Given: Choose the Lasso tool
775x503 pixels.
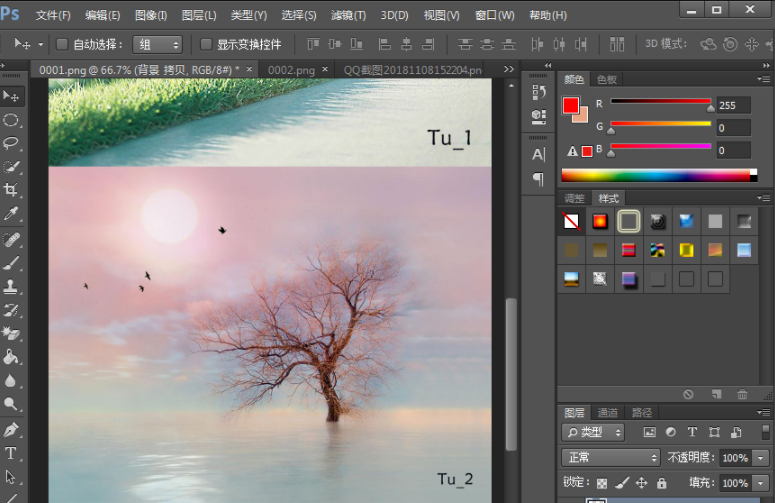Looking at the screenshot, I should (x=11, y=143).
